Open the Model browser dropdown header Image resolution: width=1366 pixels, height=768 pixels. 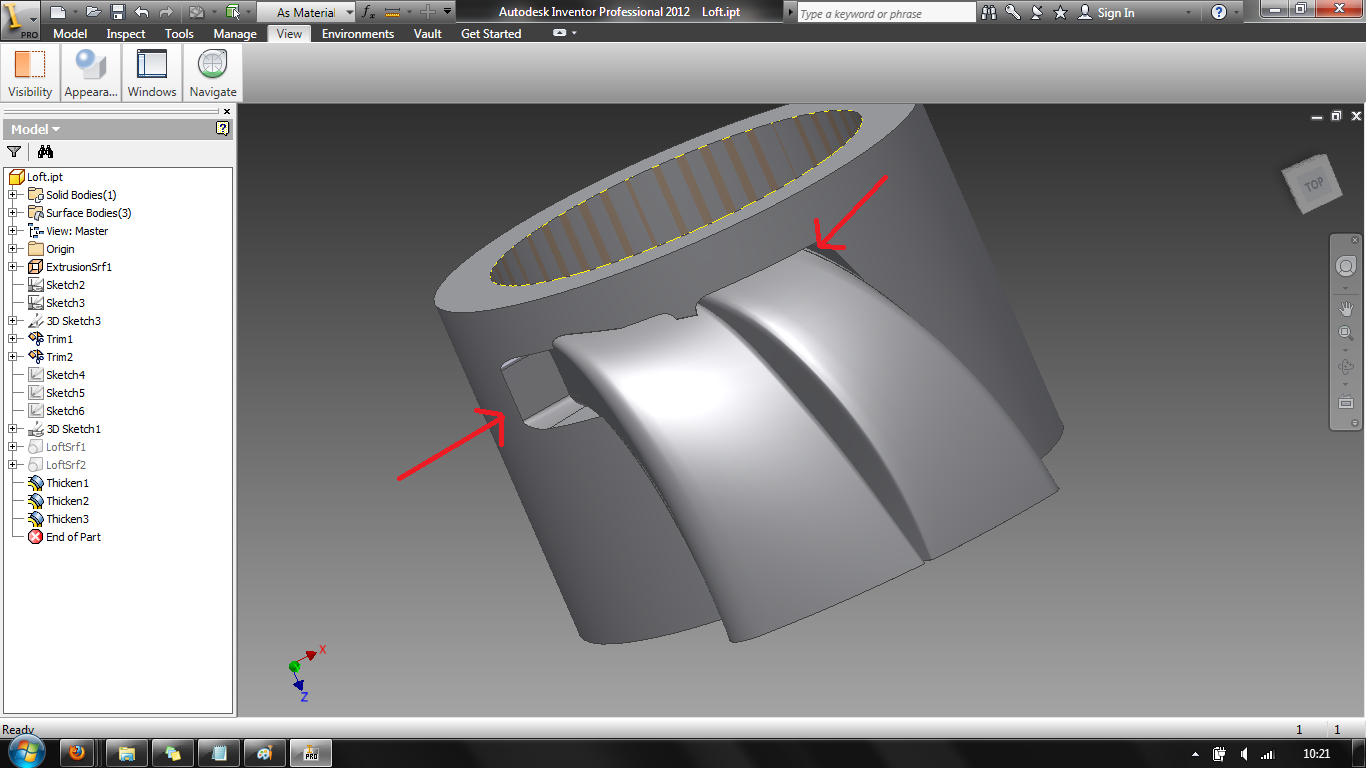[x=36, y=129]
